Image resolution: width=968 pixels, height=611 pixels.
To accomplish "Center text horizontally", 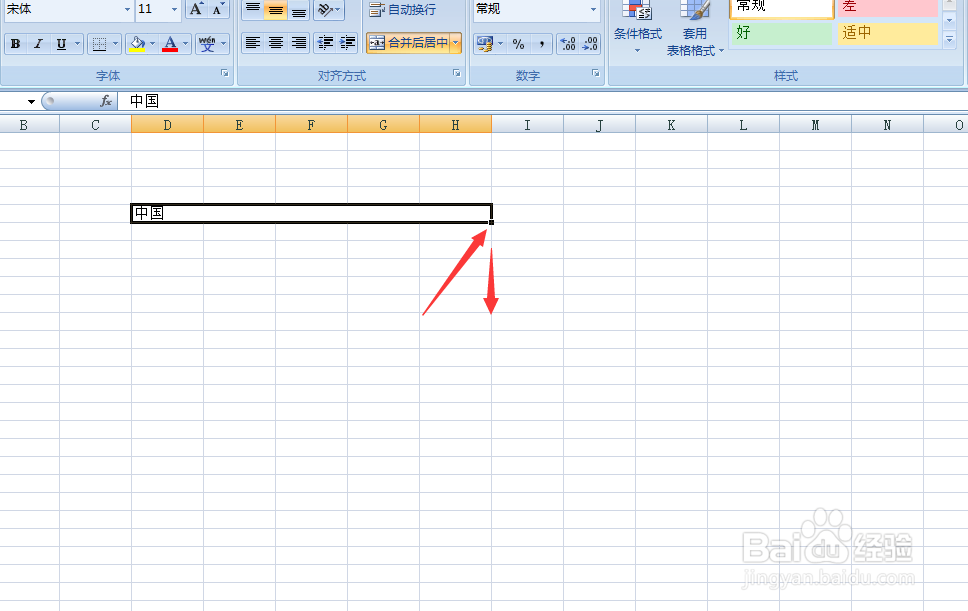I will [x=275, y=43].
